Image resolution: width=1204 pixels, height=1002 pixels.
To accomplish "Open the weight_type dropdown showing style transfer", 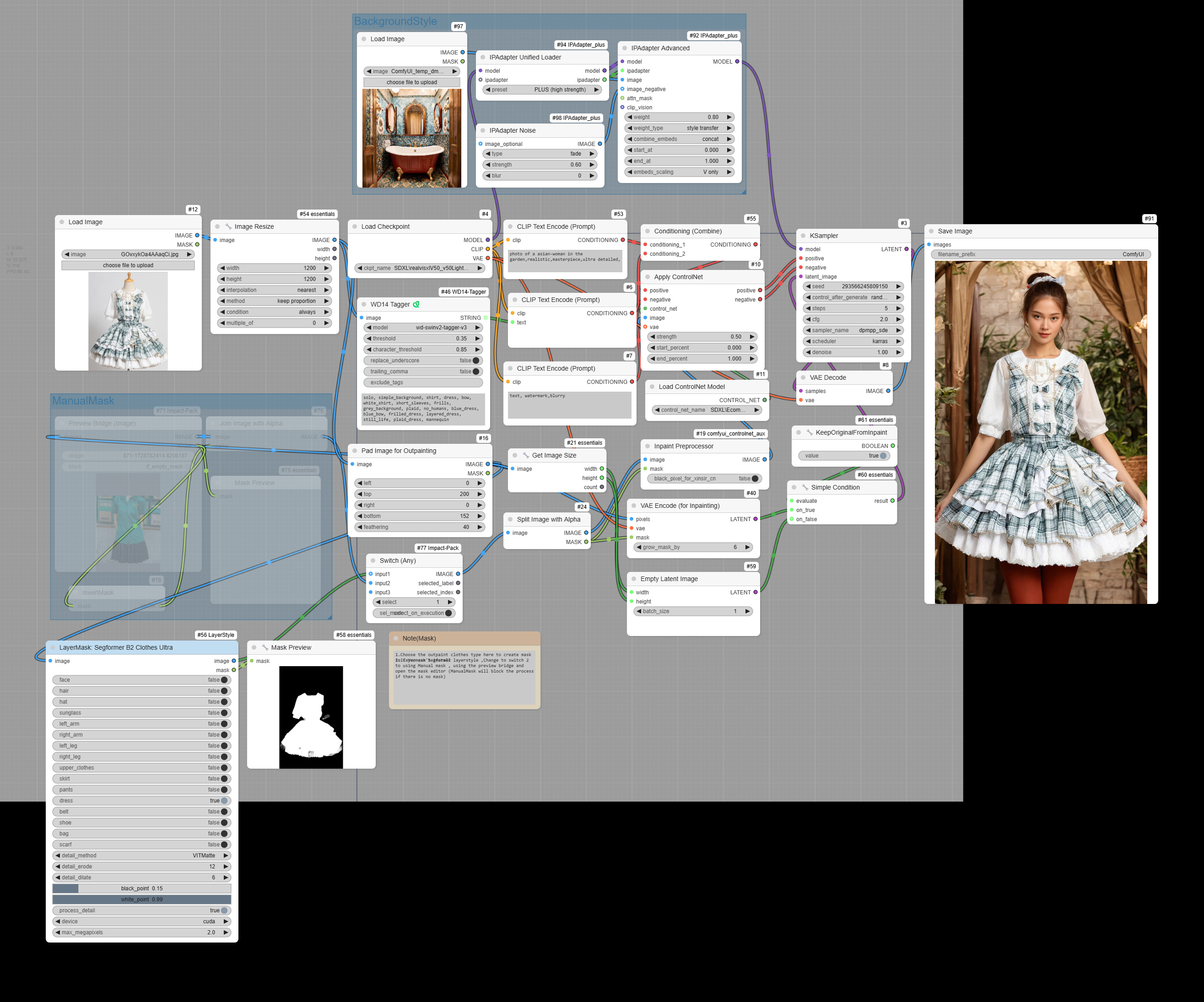I will pos(680,129).
